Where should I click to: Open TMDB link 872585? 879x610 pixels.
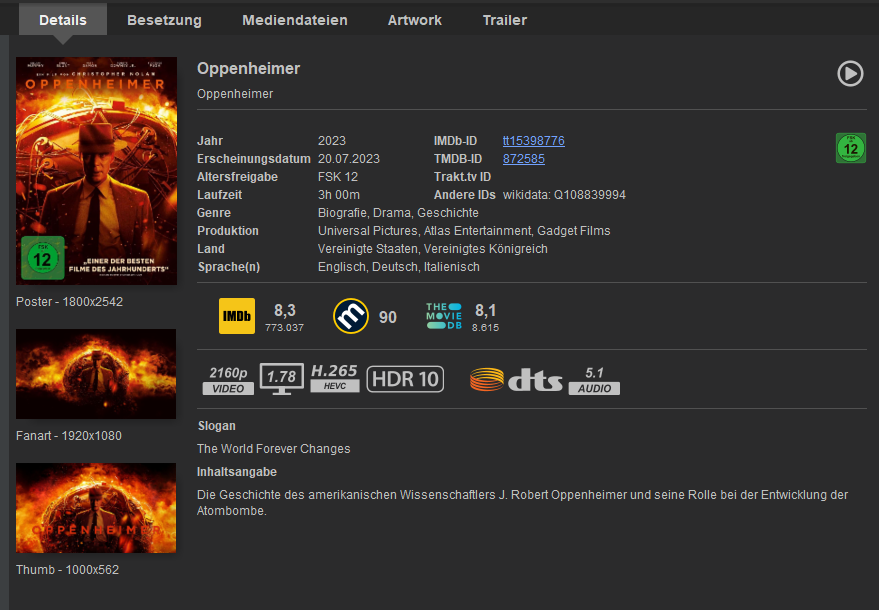524,159
